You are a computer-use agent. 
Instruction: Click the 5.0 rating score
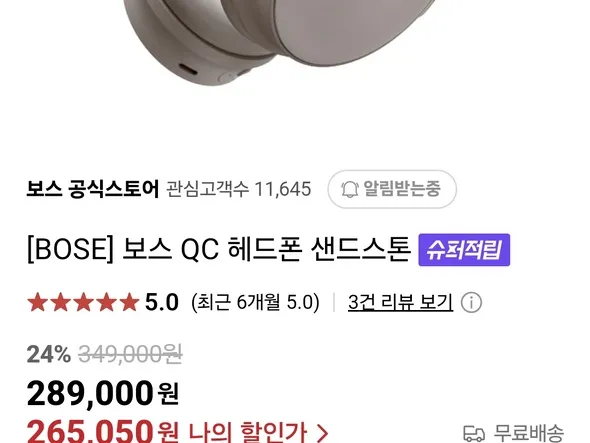click(x=162, y=302)
